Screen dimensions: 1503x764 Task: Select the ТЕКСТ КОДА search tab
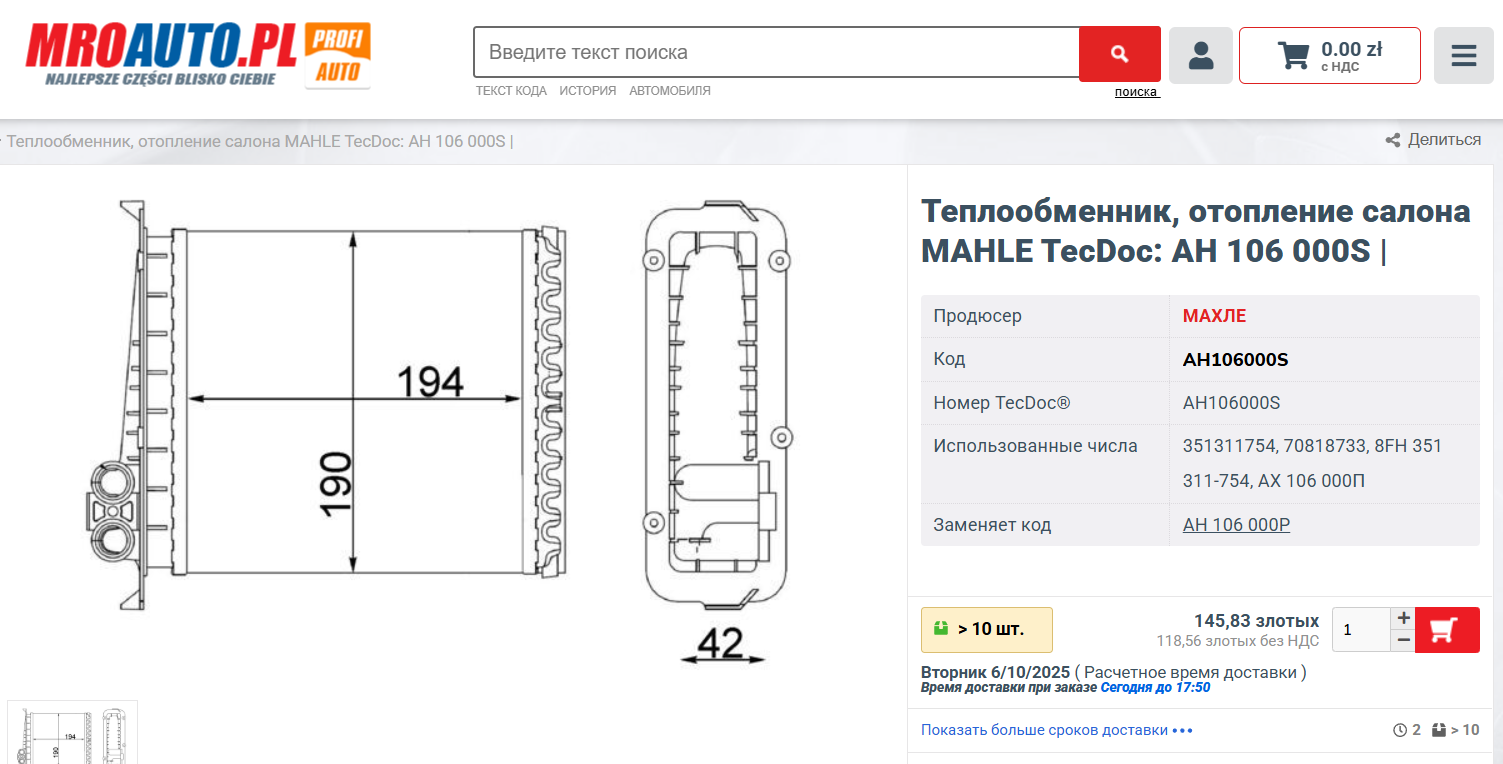pos(511,91)
